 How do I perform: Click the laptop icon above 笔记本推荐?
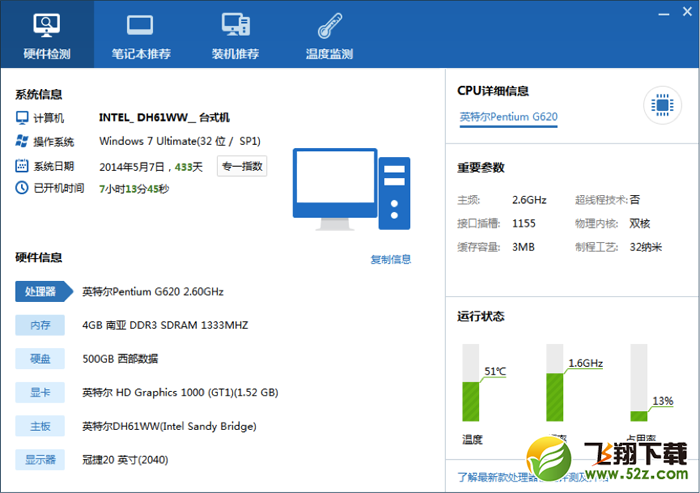pos(140,25)
